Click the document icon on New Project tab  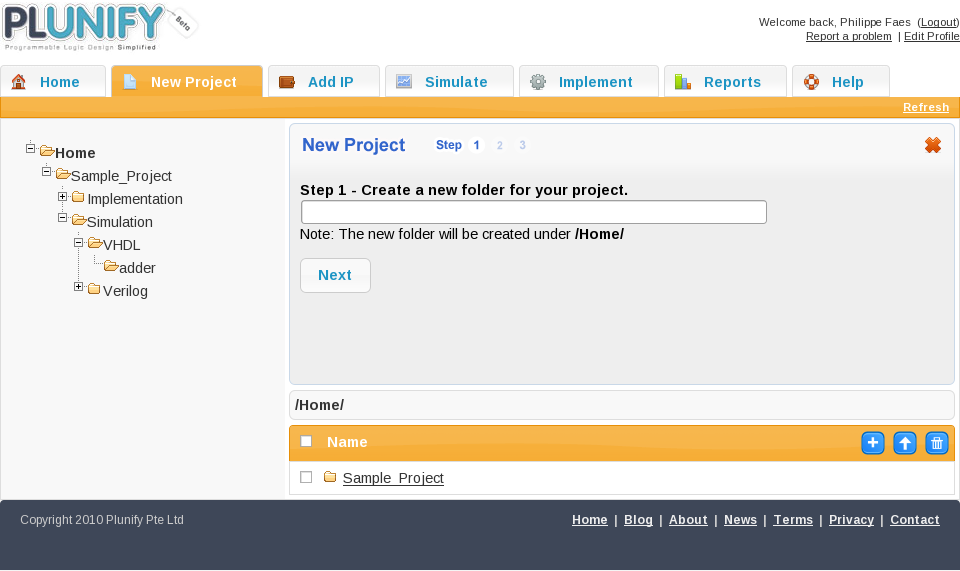point(130,81)
